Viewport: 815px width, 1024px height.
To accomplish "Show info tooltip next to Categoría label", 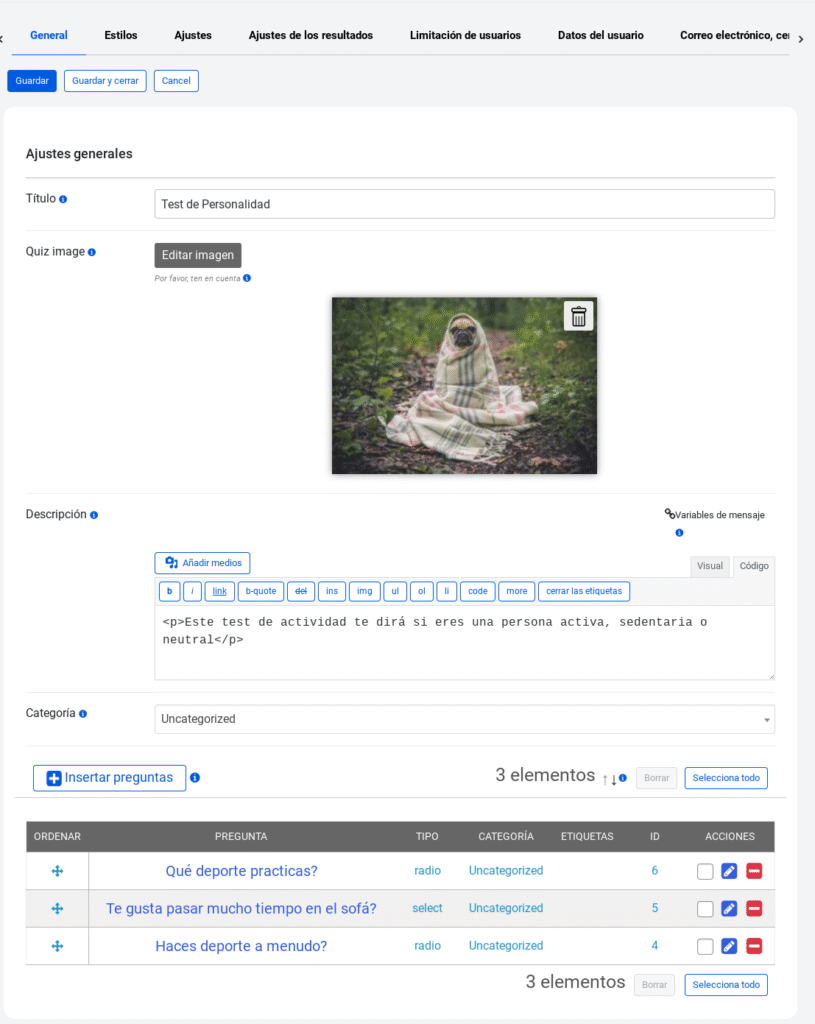I will coord(83,714).
